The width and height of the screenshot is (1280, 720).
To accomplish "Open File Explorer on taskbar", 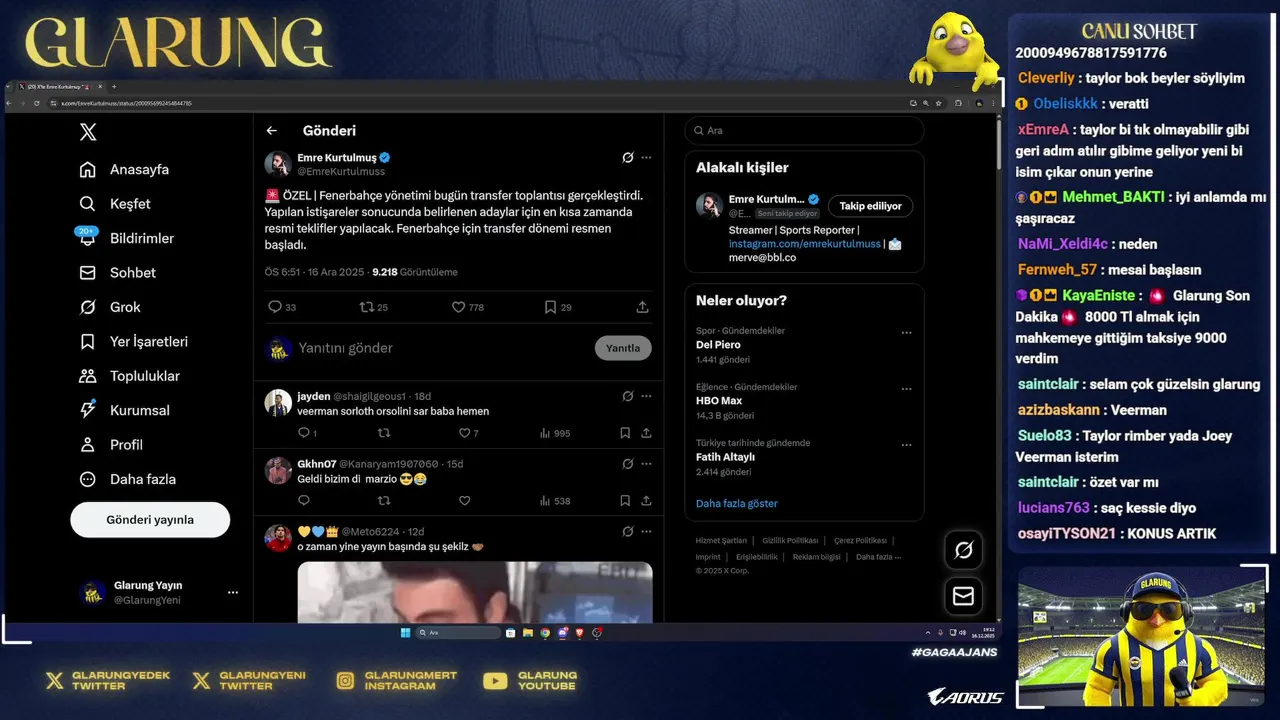I will click(528, 632).
